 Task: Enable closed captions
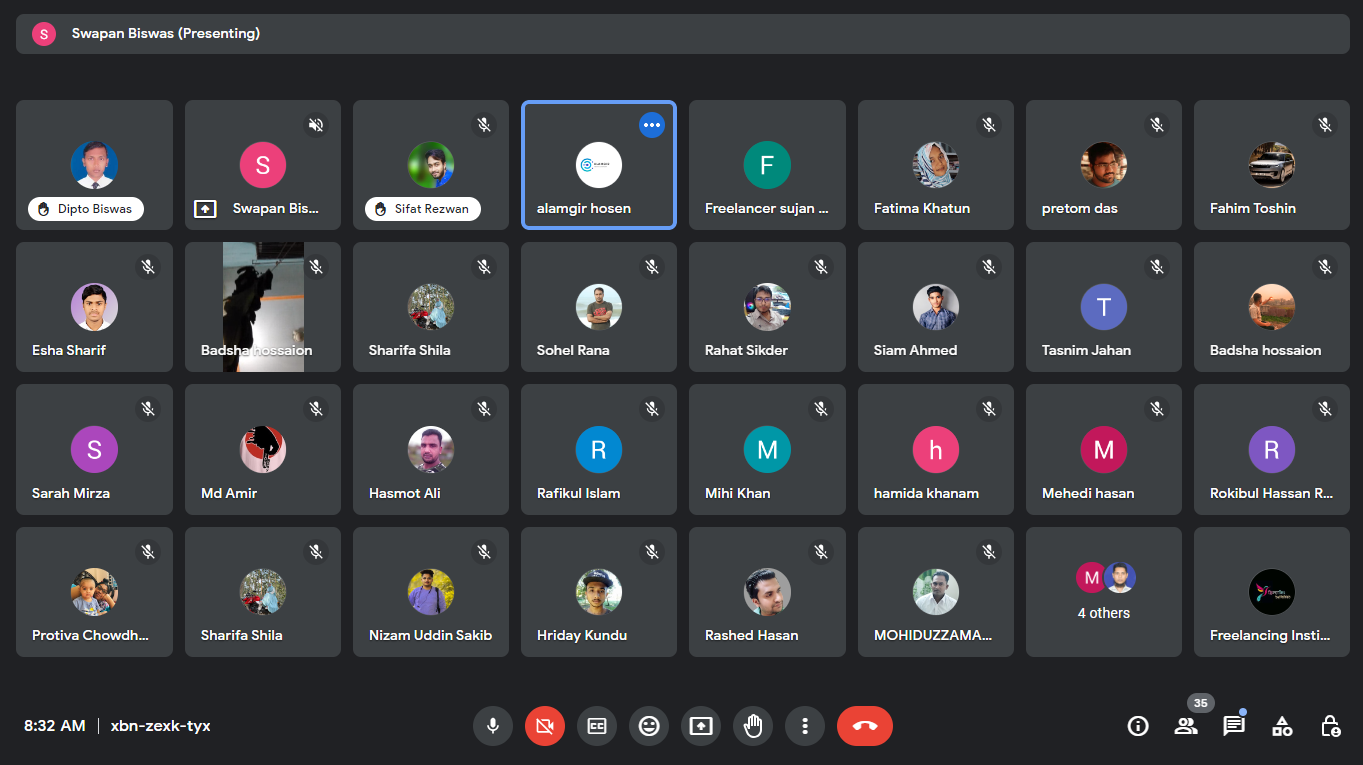pos(597,726)
